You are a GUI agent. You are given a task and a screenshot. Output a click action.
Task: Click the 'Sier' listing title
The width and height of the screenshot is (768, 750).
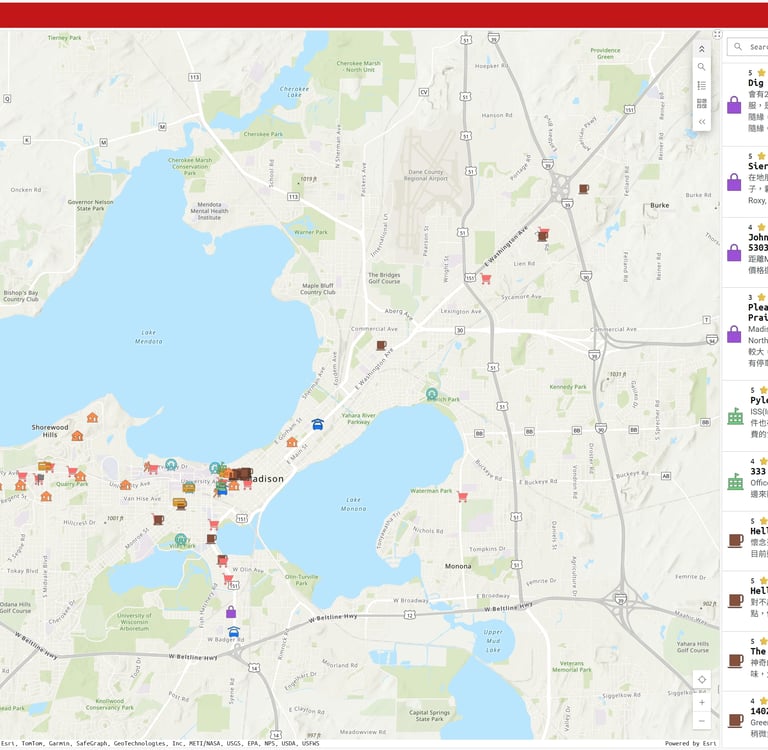758,166
